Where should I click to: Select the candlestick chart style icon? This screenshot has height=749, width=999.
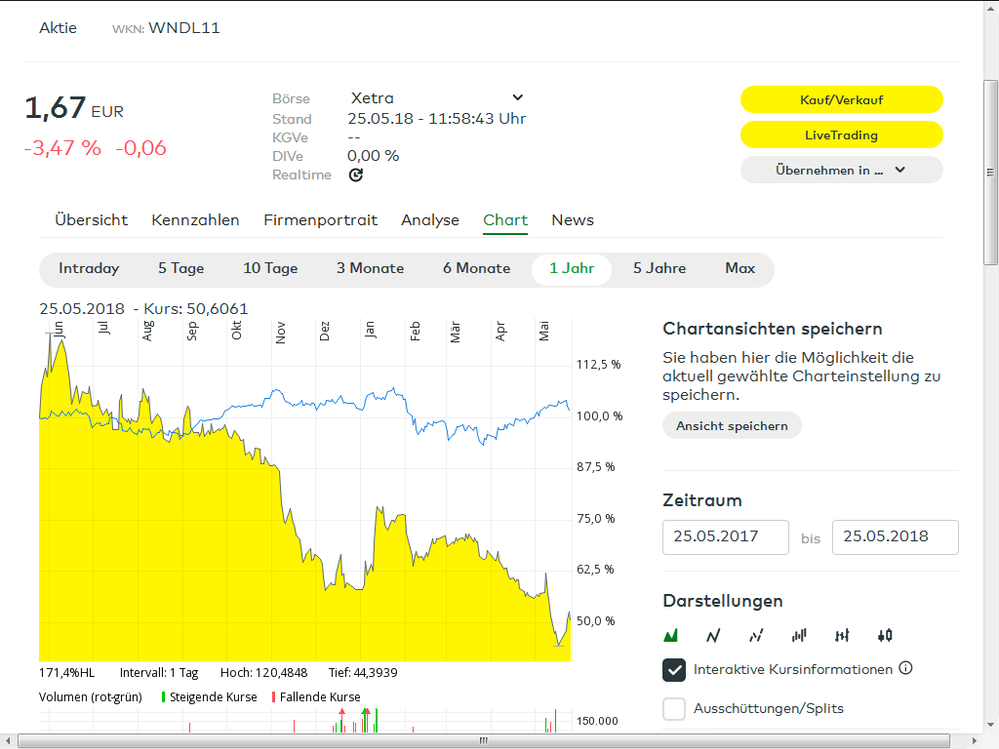point(885,635)
